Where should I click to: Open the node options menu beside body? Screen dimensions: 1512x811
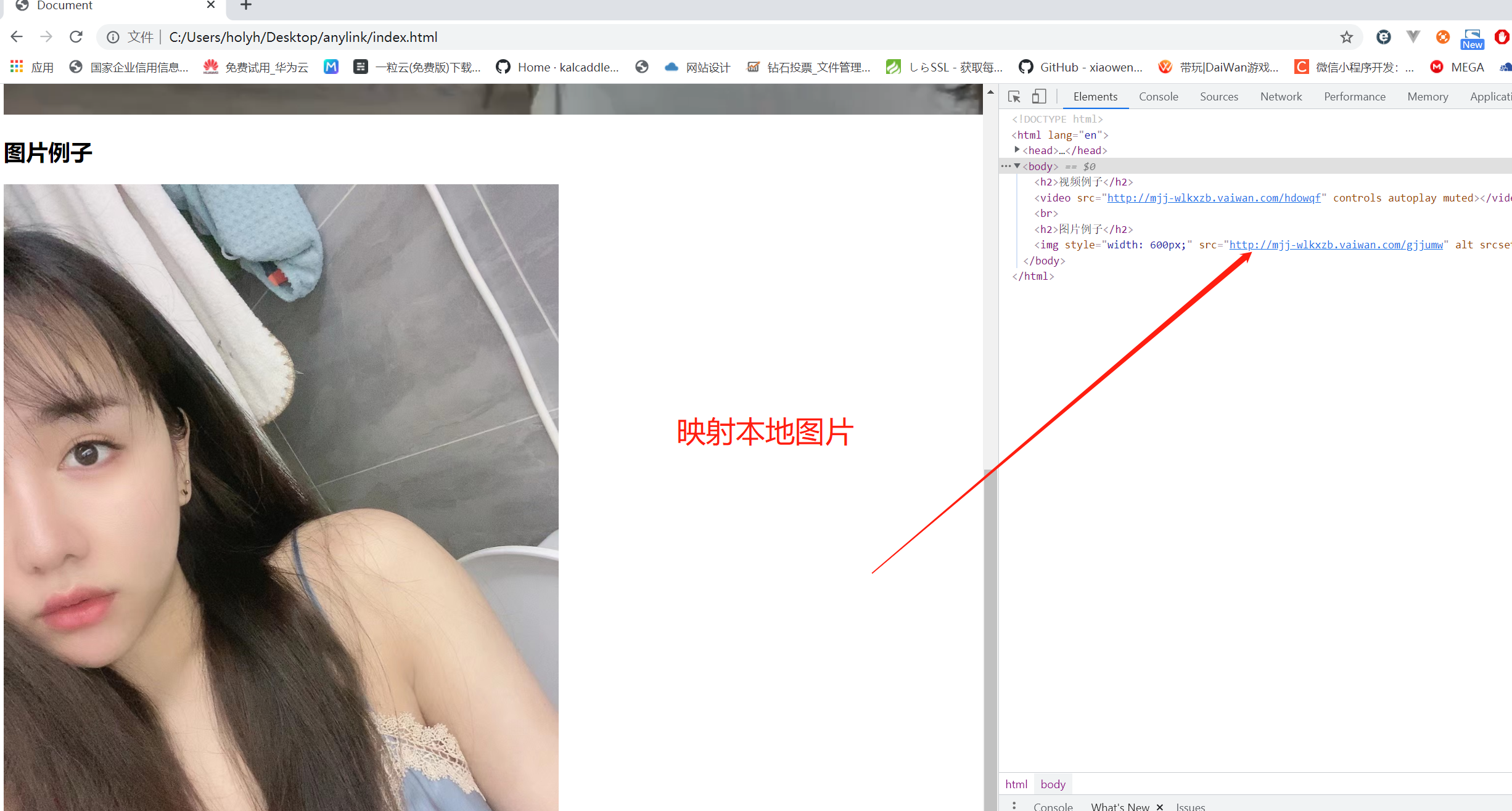tap(1005, 166)
